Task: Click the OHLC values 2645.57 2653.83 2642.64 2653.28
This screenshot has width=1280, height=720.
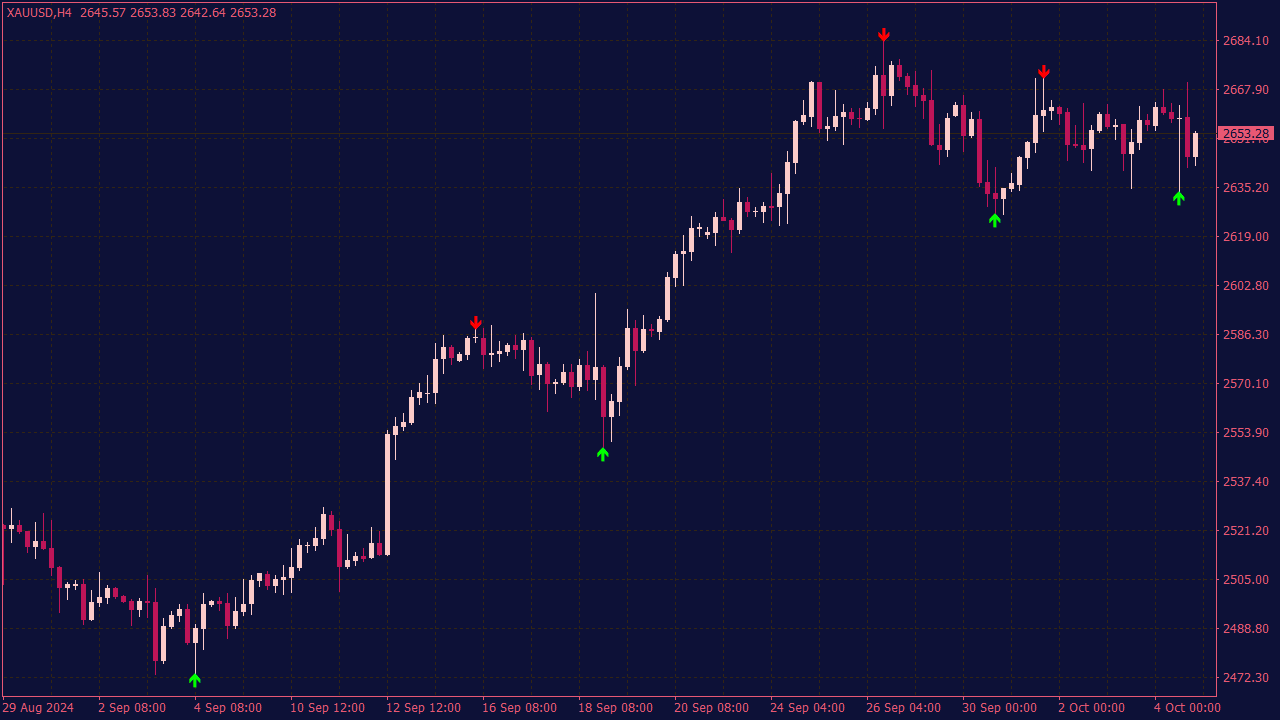Action: click(x=178, y=13)
